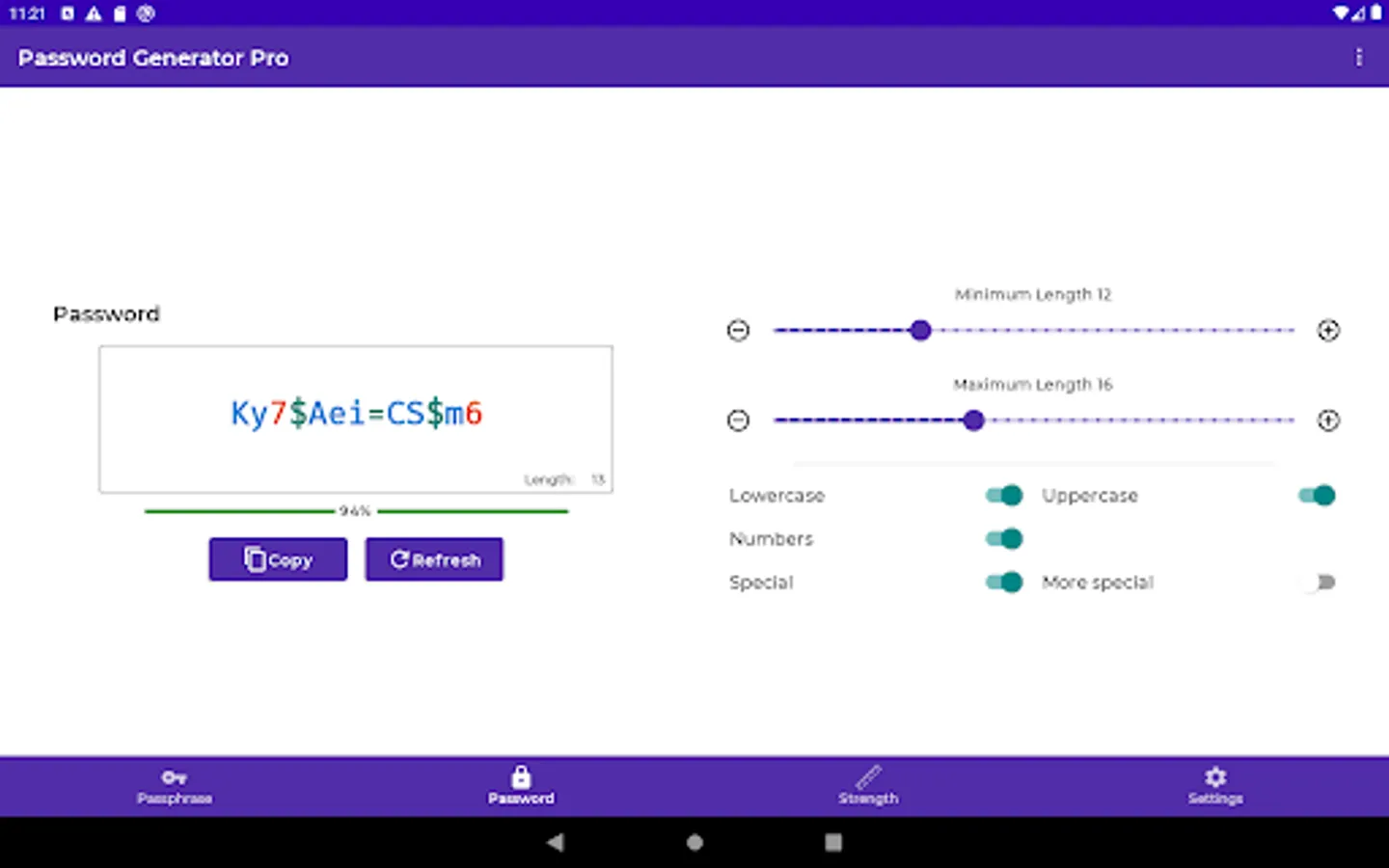Click the Minimum Length 12 label
Screen dimensions: 1389x868
click(x=1033, y=295)
